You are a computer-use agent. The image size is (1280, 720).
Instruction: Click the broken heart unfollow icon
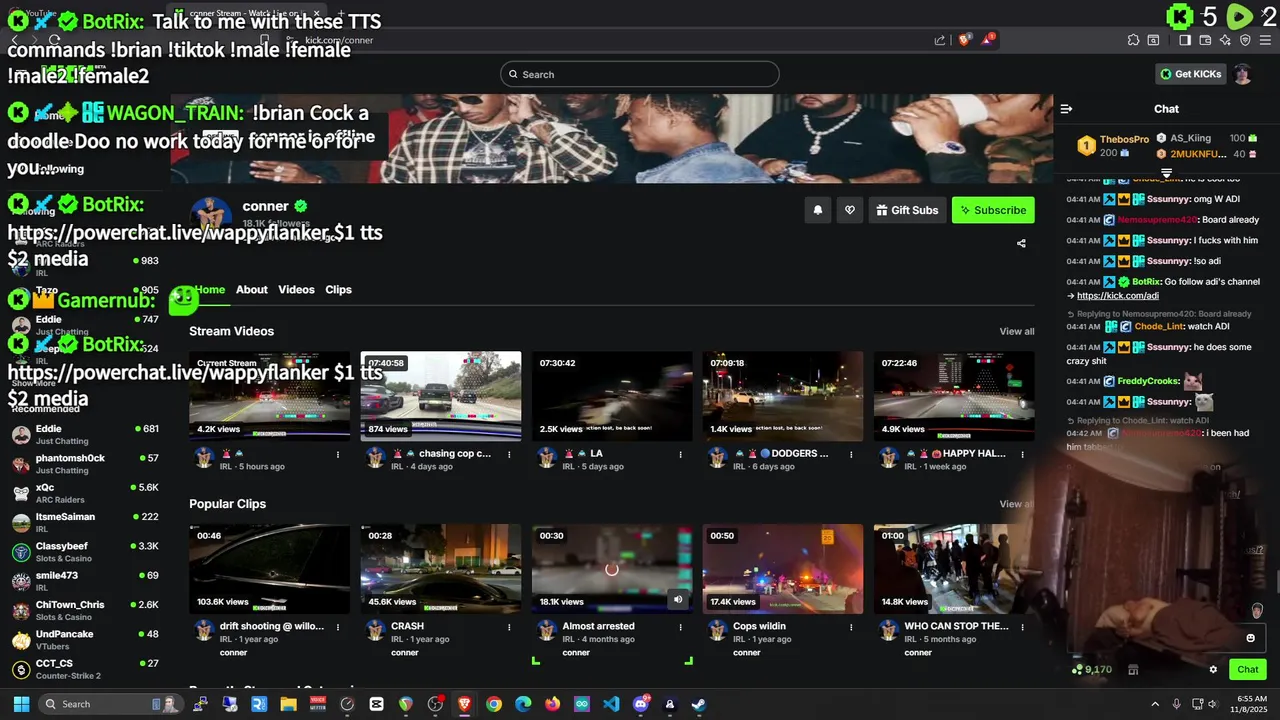850,210
